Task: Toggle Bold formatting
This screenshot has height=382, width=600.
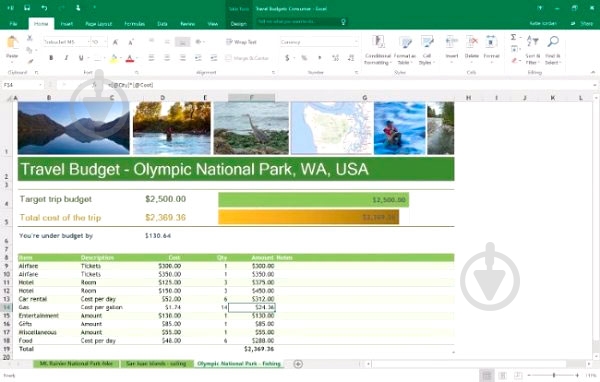Action: tap(51, 58)
